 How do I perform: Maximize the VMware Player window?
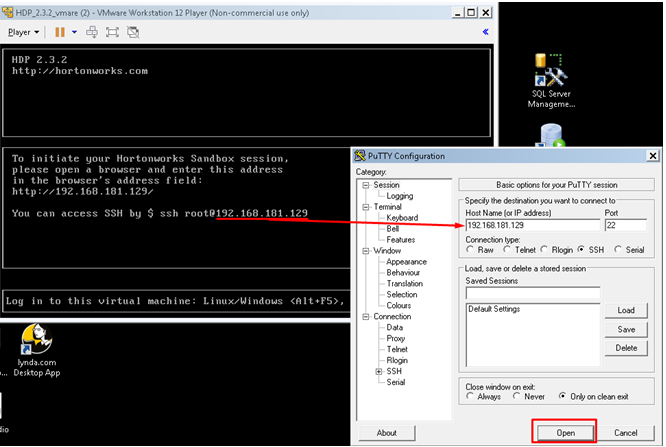[471, 13]
